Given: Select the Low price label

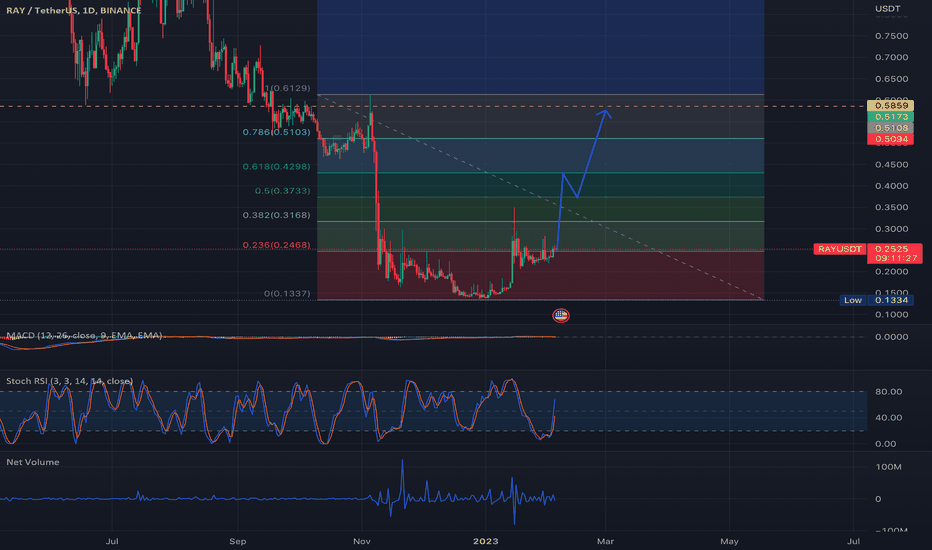Looking at the screenshot, I should (x=853, y=300).
